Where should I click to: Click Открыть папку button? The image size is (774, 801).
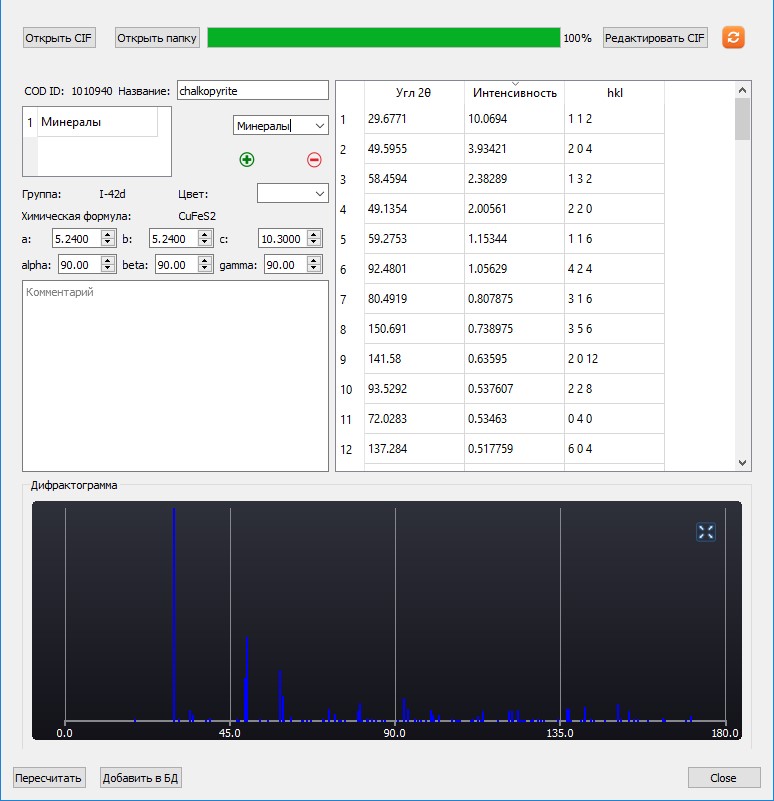(158, 38)
